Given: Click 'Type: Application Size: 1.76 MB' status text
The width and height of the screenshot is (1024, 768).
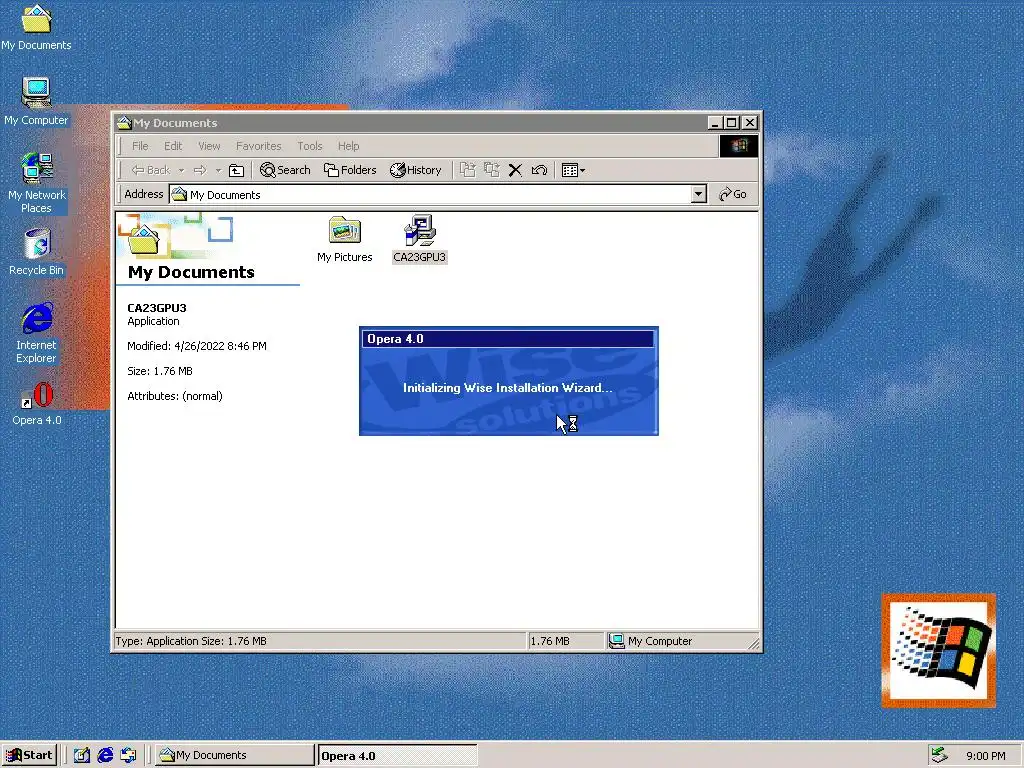Looking at the screenshot, I should click(191, 641).
